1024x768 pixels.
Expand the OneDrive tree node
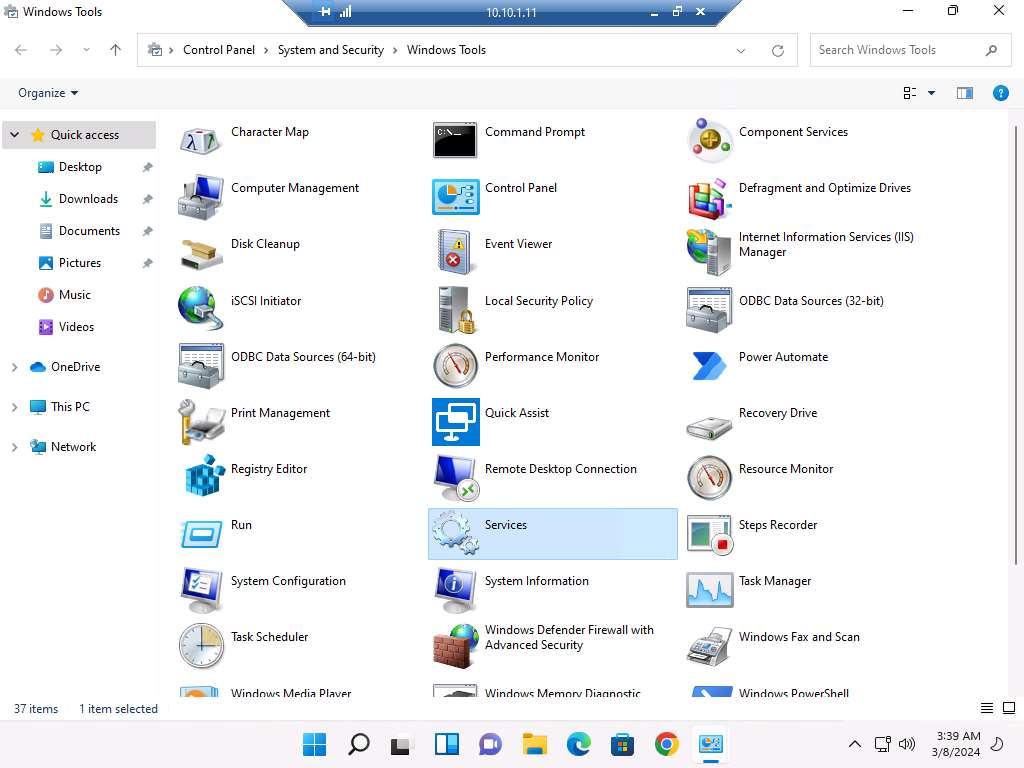coord(14,367)
